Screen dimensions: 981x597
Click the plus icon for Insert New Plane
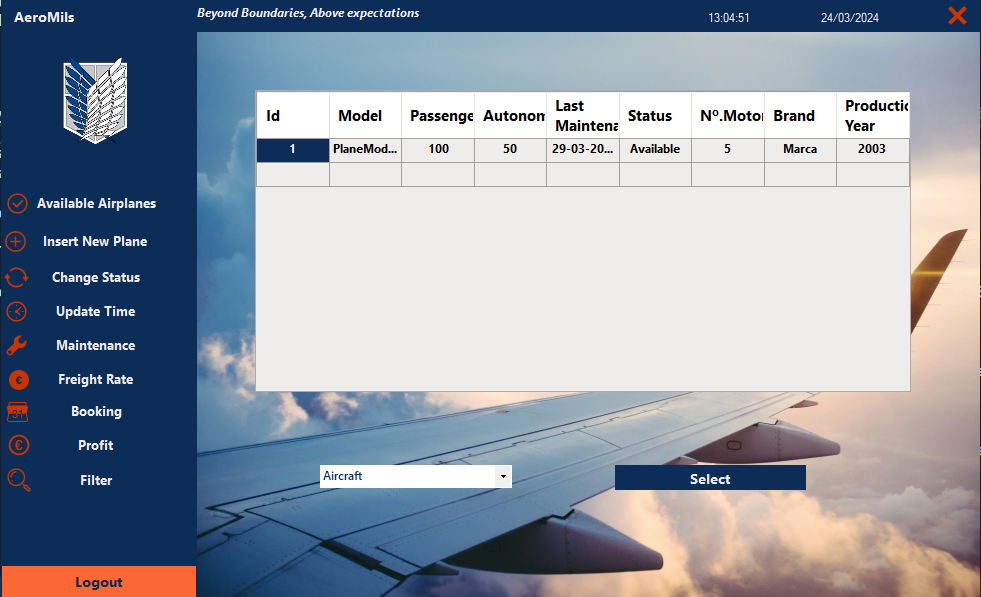pyautogui.click(x=16, y=242)
